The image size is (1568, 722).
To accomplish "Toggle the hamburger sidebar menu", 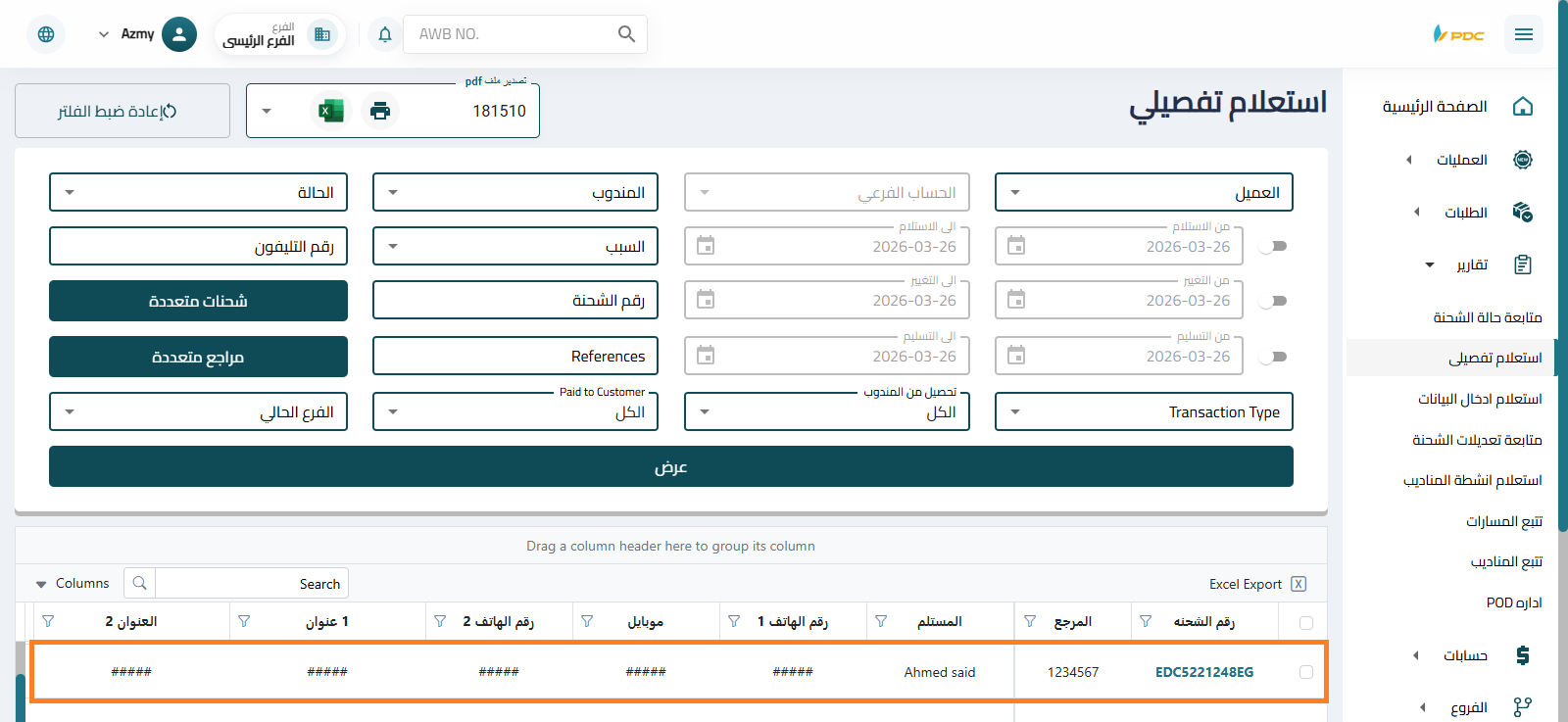I will [1523, 34].
